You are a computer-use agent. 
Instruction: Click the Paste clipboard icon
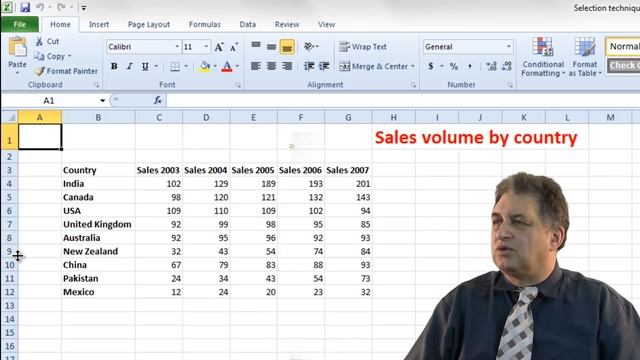coord(18,48)
